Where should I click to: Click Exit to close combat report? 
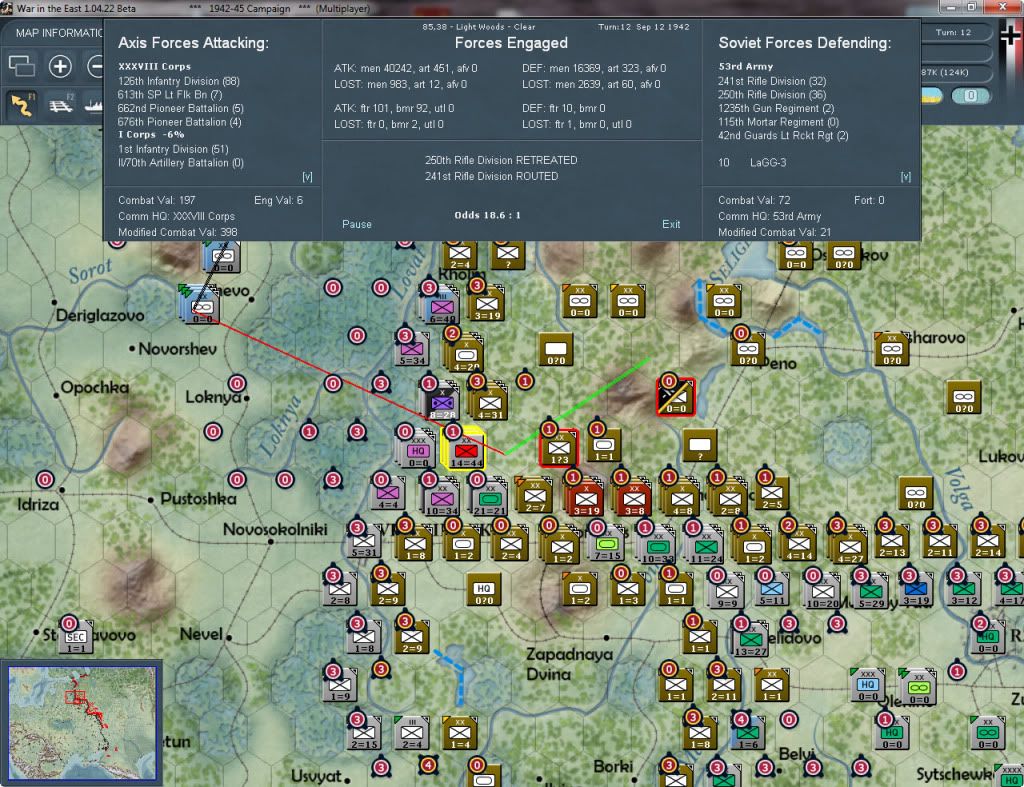point(671,224)
